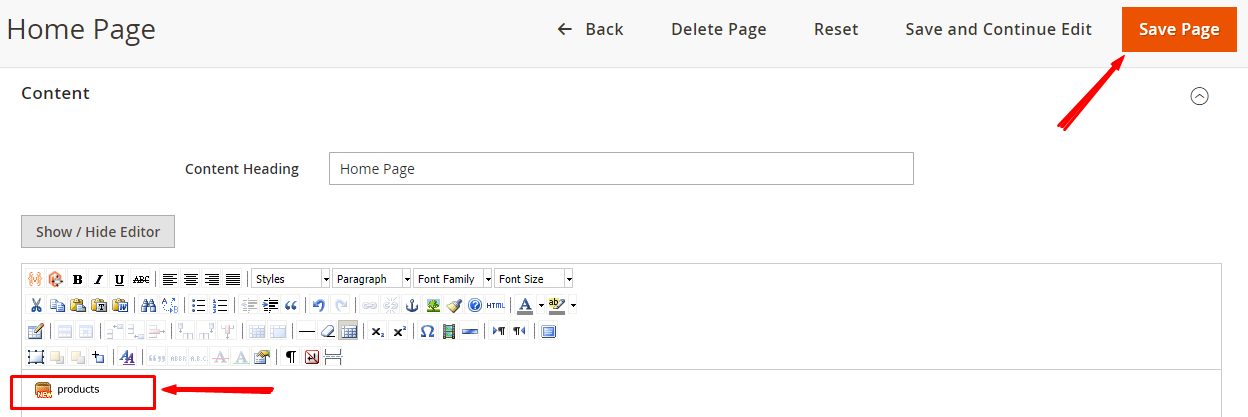This screenshot has height=417, width=1248.
Task: Undo the last editor action
Action: [319, 305]
